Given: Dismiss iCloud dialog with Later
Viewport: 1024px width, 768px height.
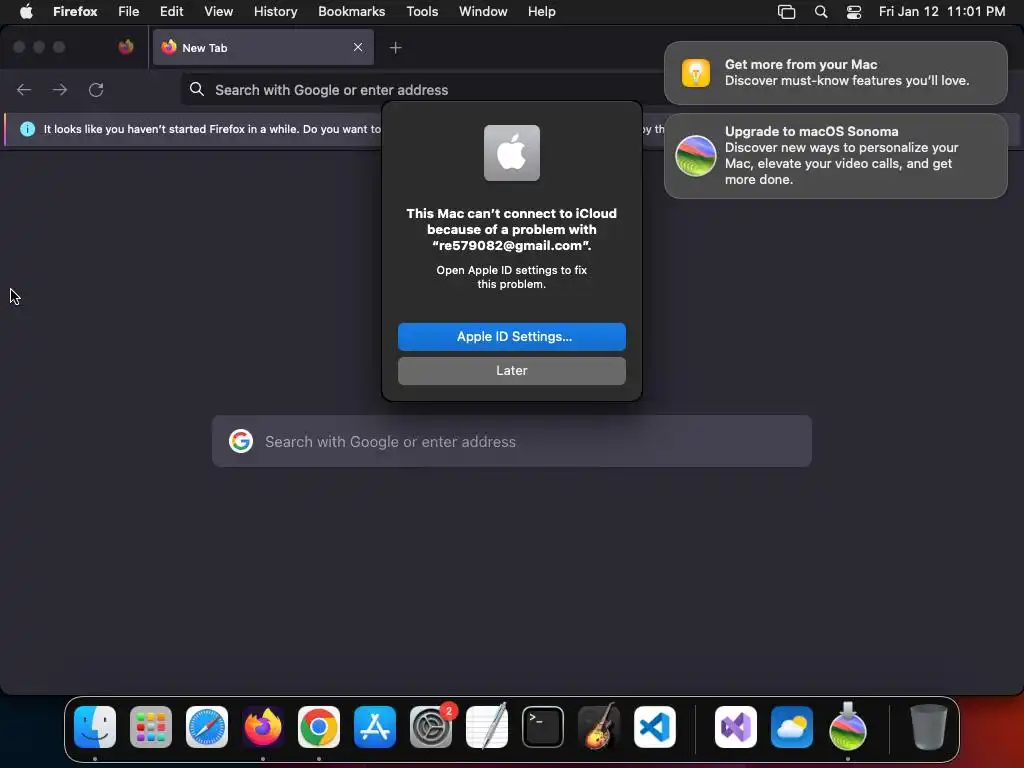Looking at the screenshot, I should click(512, 370).
